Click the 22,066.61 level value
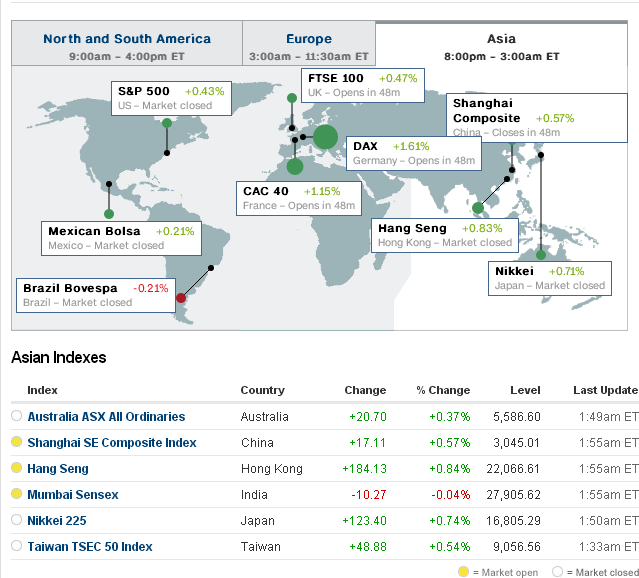 pyautogui.click(x=513, y=469)
